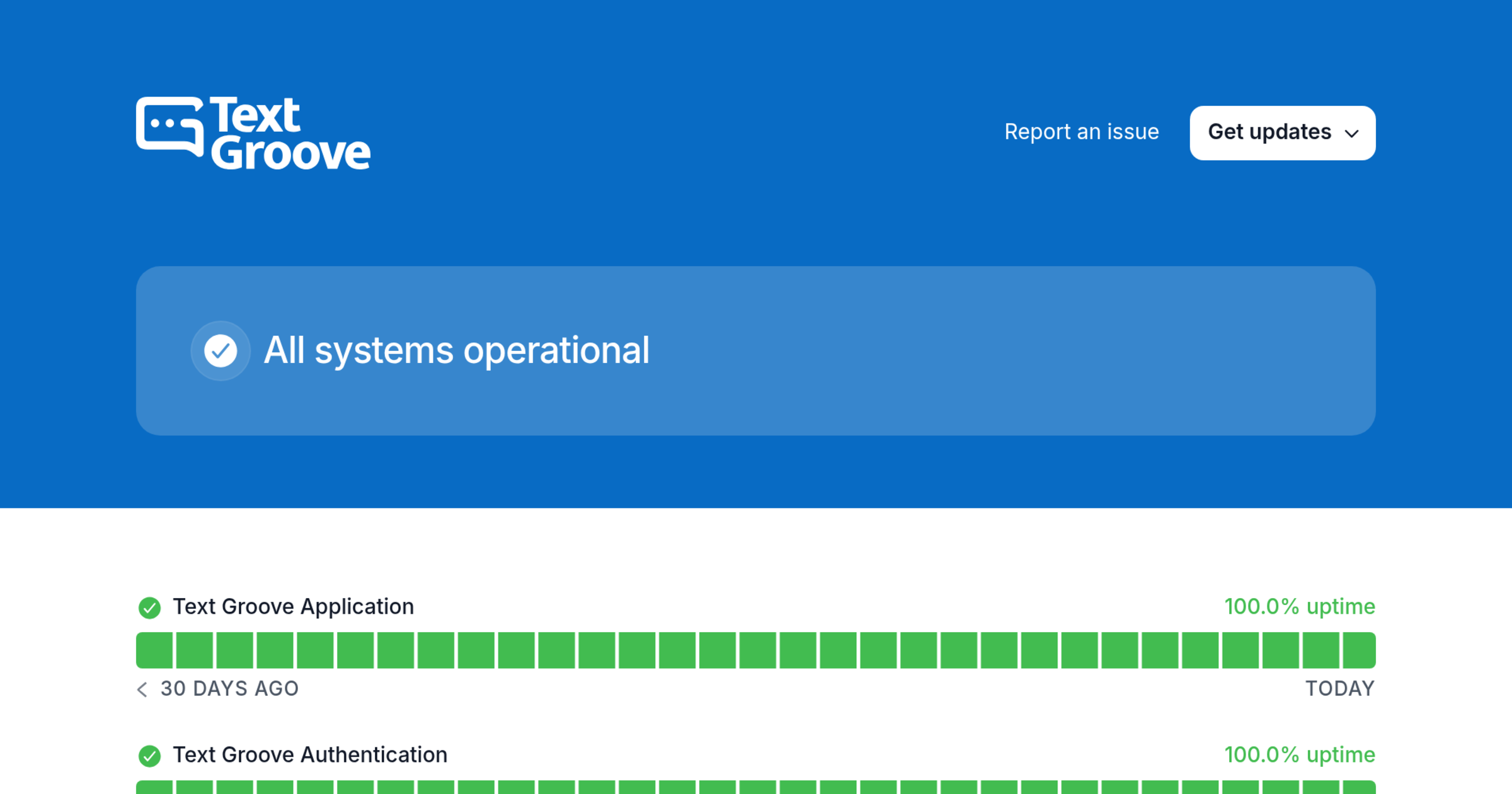Click the TODAY label under the uptime bar

[1340, 689]
